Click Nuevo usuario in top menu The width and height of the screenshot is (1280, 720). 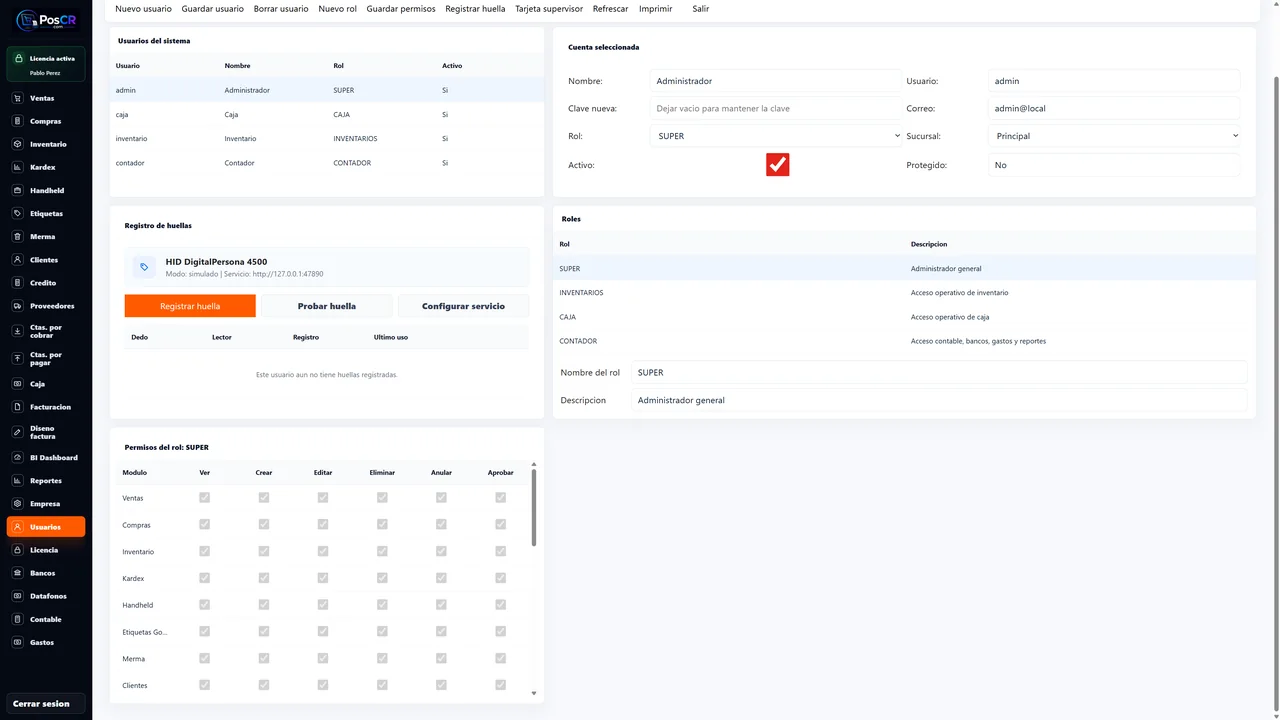click(143, 8)
